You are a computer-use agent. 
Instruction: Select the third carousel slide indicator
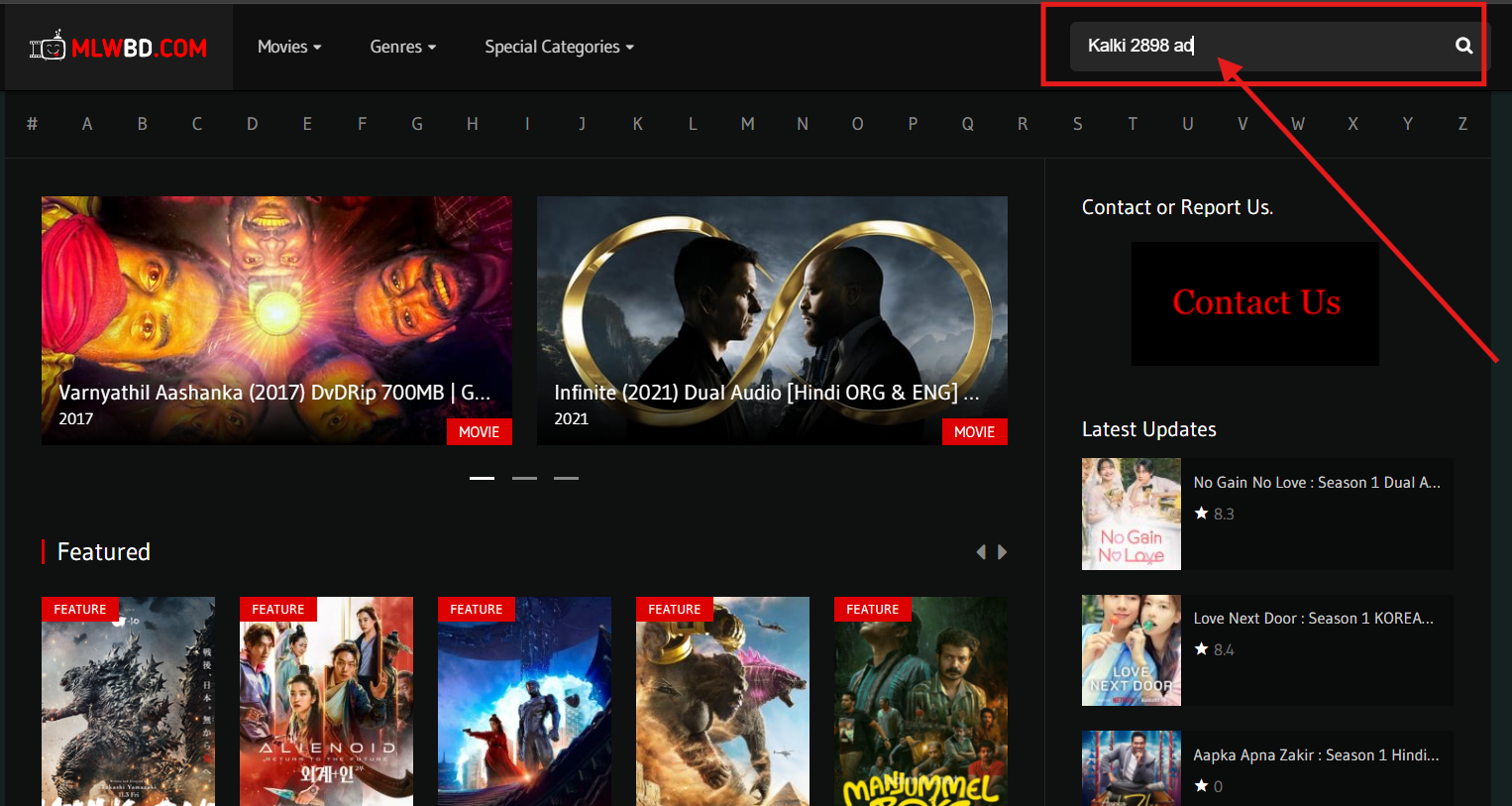click(566, 478)
